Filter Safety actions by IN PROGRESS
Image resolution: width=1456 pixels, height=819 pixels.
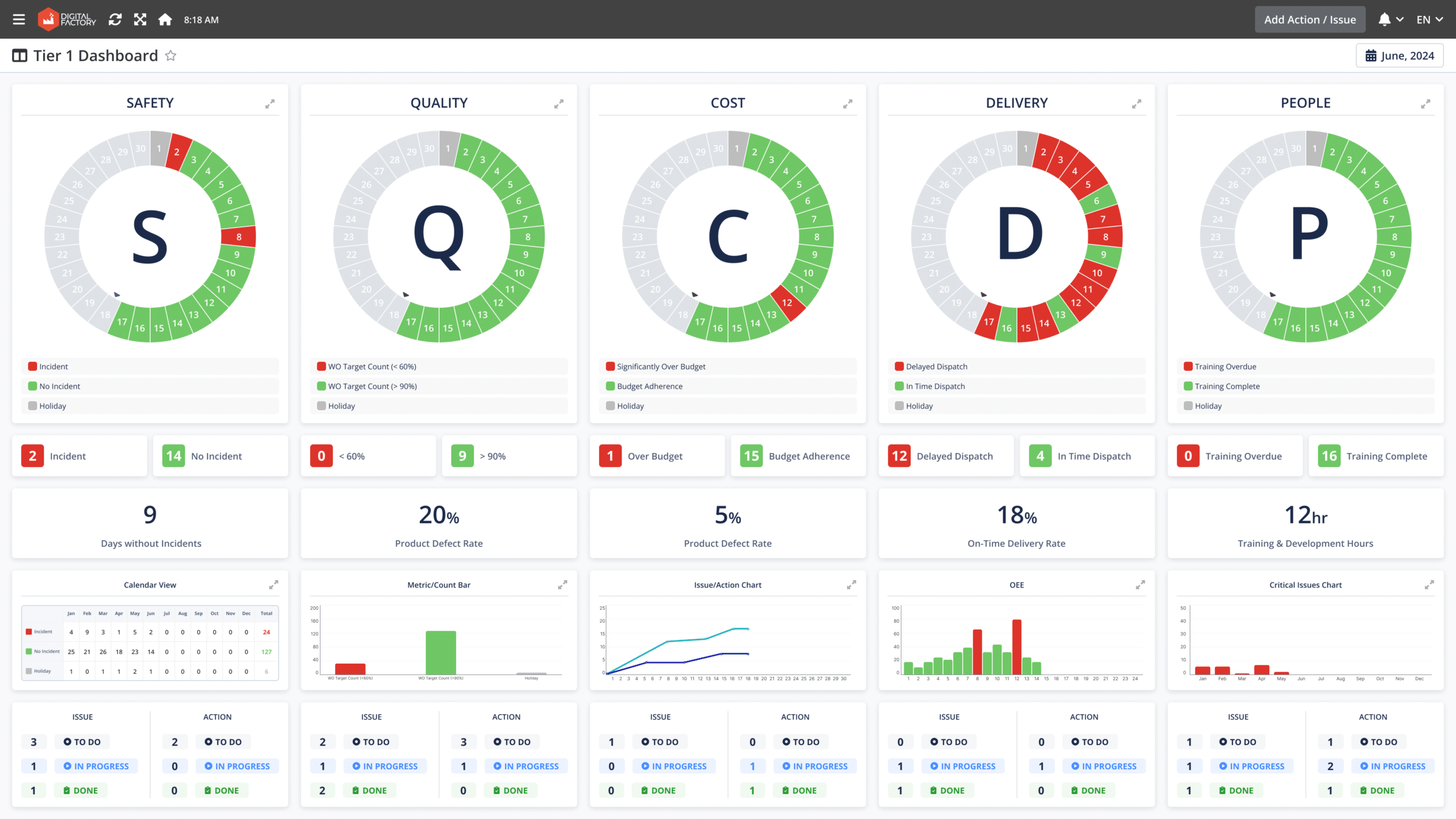[237, 766]
